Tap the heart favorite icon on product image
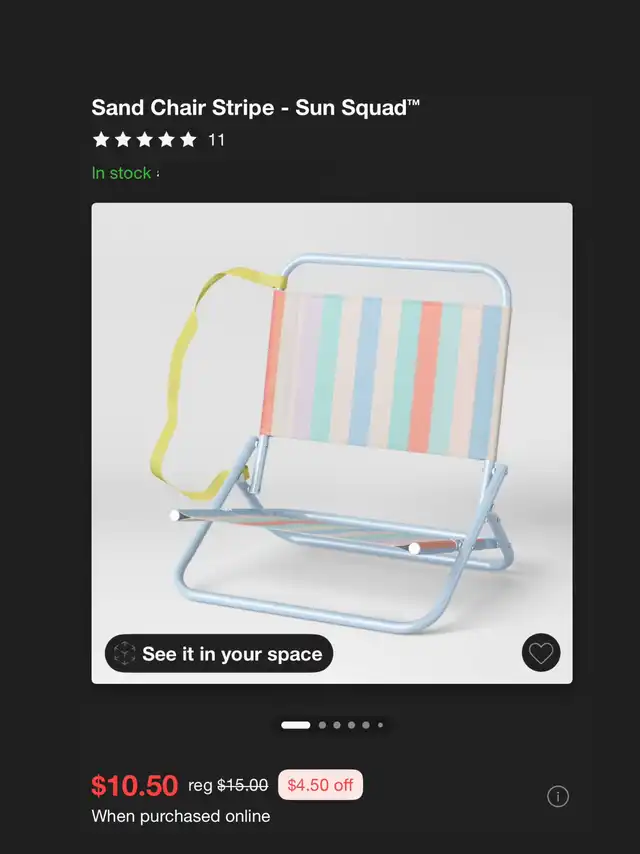 tap(541, 652)
